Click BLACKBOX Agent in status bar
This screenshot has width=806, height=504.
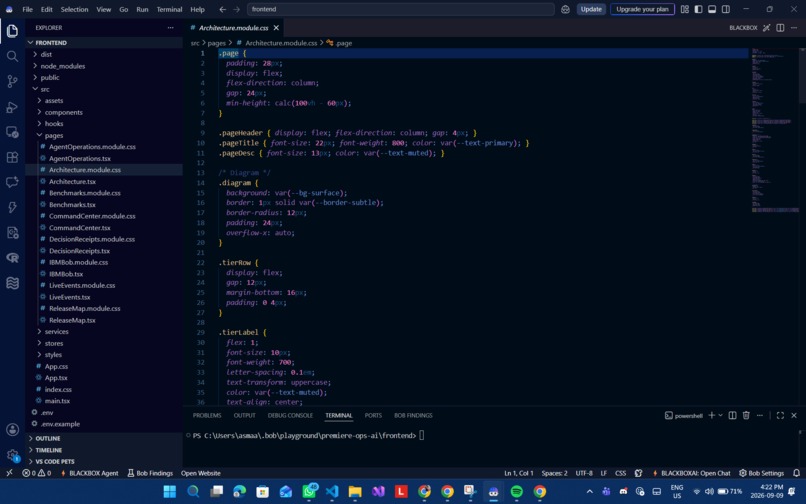pos(89,473)
